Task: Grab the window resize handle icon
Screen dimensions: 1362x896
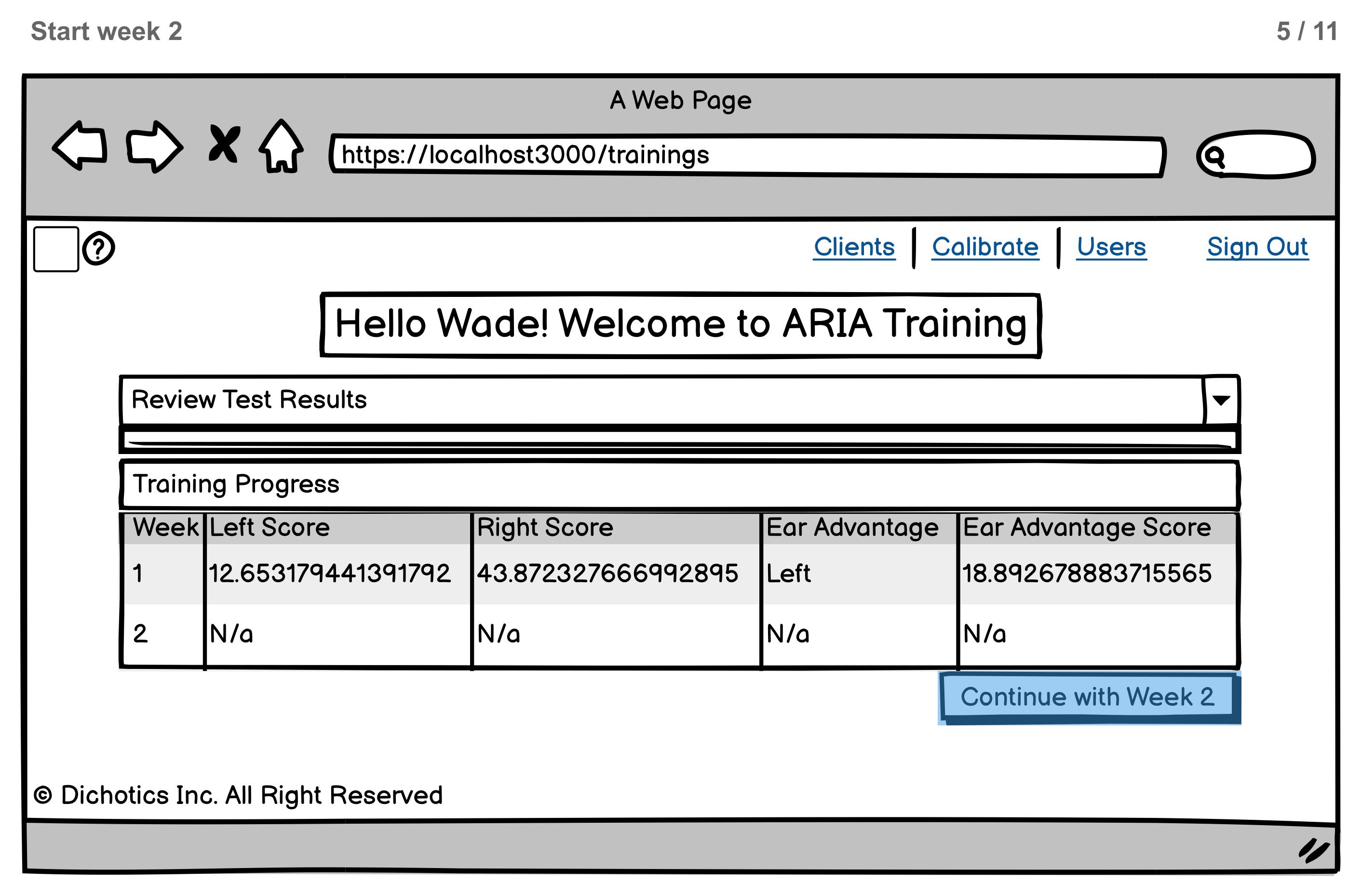Action: click(1313, 850)
